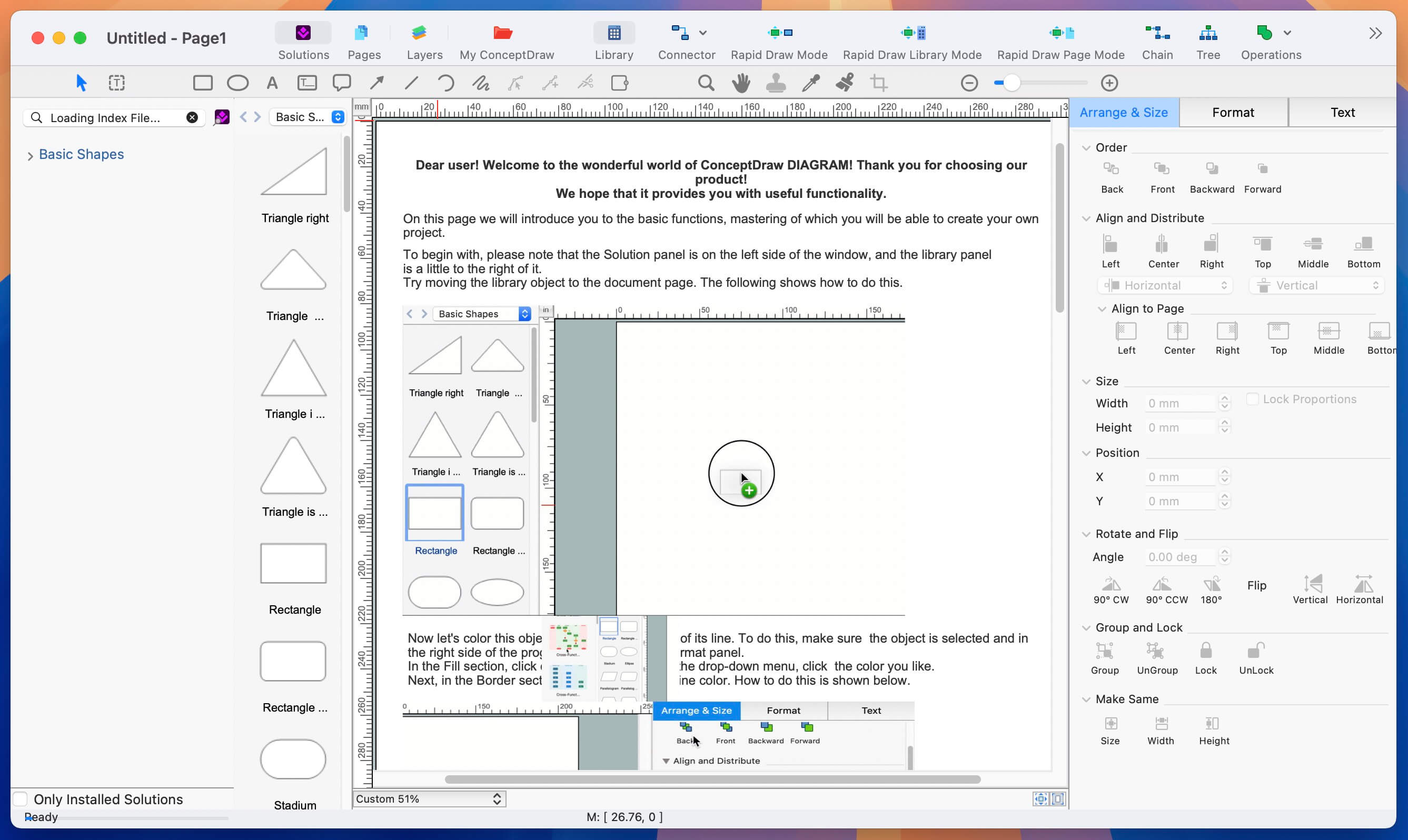Switch to the Format tab

coord(1233,112)
